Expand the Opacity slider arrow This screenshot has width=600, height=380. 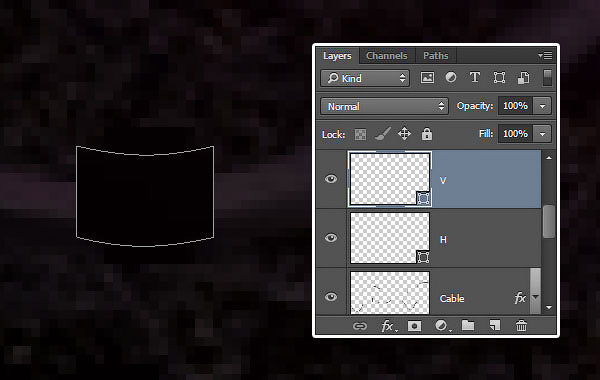click(x=542, y=106)
